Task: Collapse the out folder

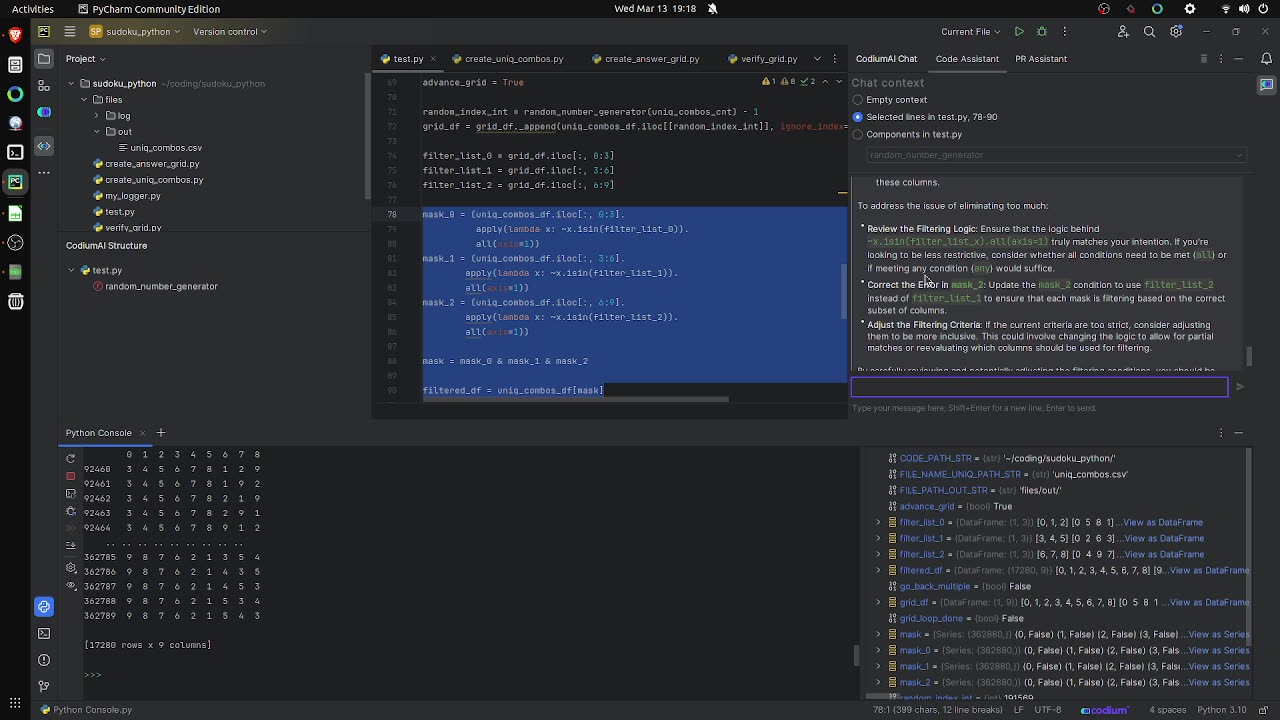Action: 97,132
